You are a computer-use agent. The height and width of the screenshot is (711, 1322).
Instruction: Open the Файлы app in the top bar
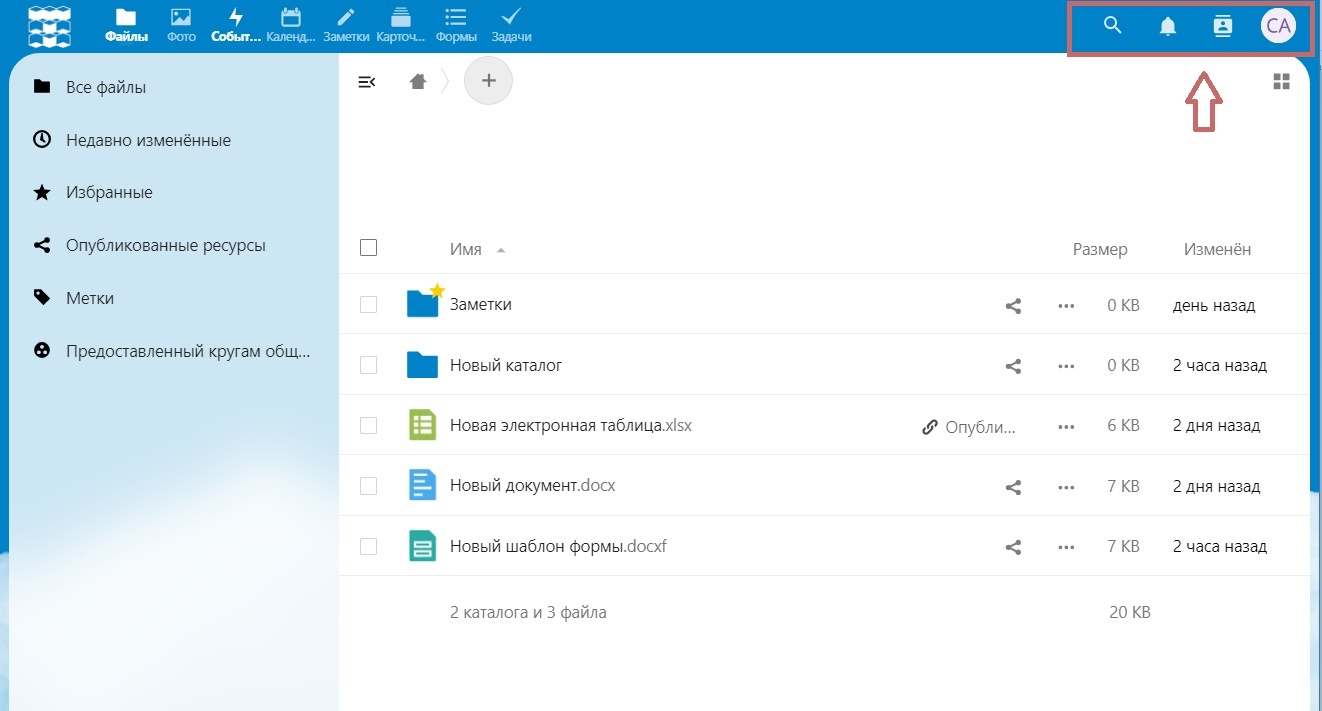(126, 25)
